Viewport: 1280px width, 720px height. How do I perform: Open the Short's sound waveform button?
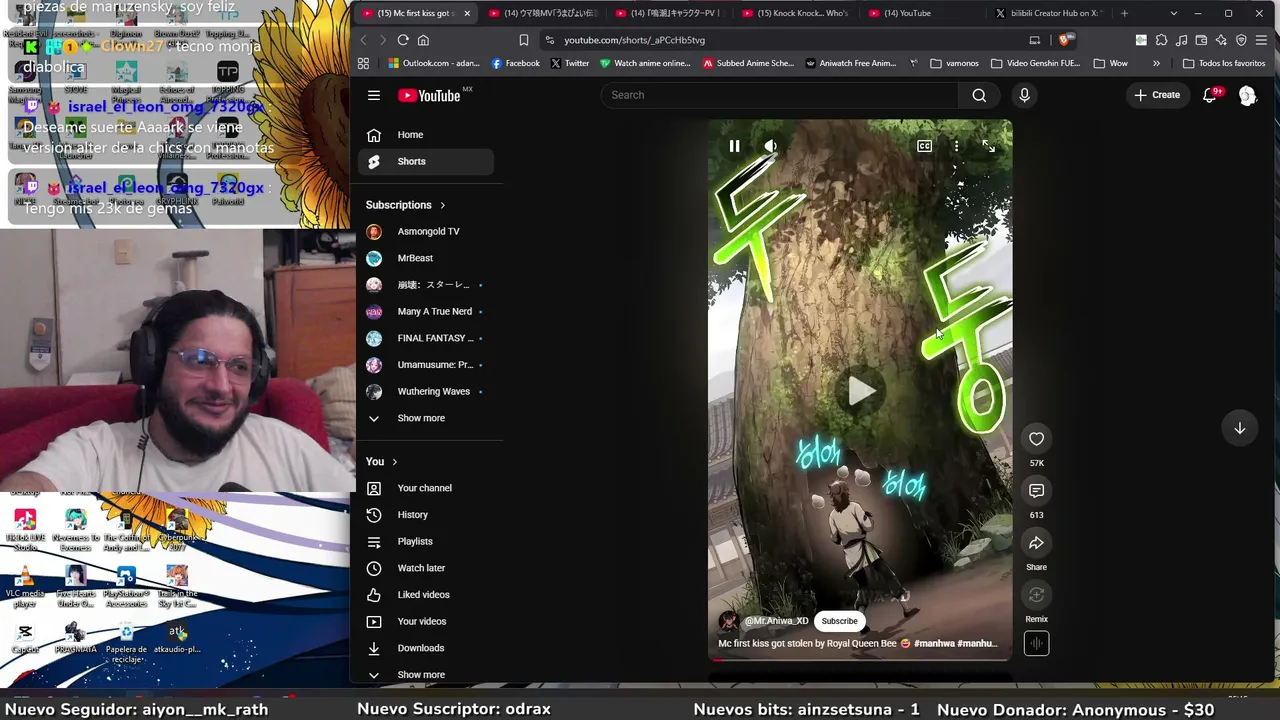(x=1036, y=644)
